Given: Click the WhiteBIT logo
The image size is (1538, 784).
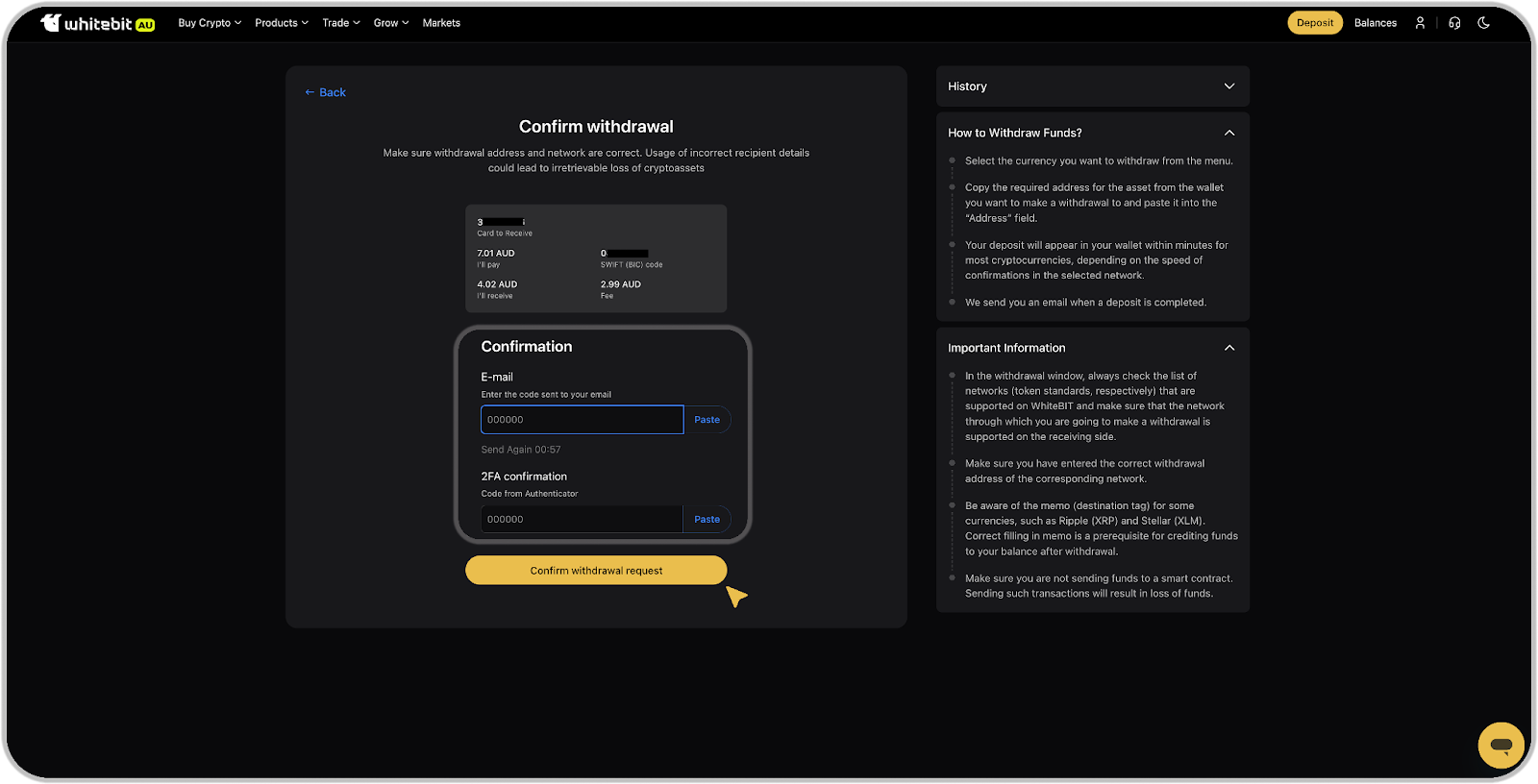Looking at the screenshot, I should tap(97, 23).
